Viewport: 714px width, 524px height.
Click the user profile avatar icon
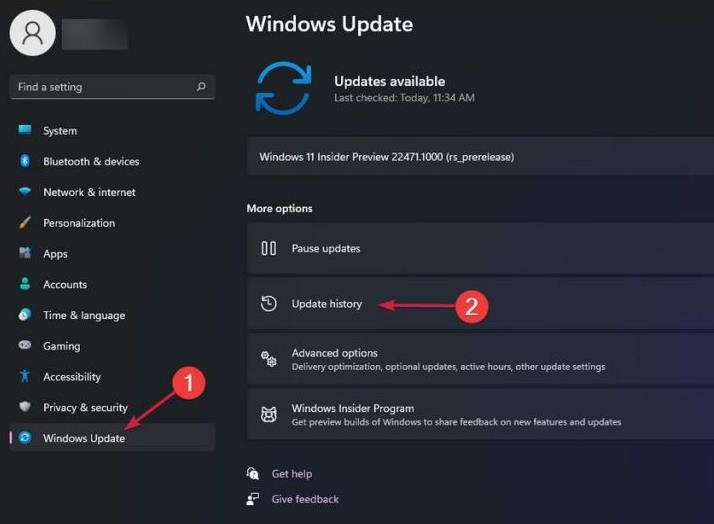pyautogui.click(x=33, y=33)
